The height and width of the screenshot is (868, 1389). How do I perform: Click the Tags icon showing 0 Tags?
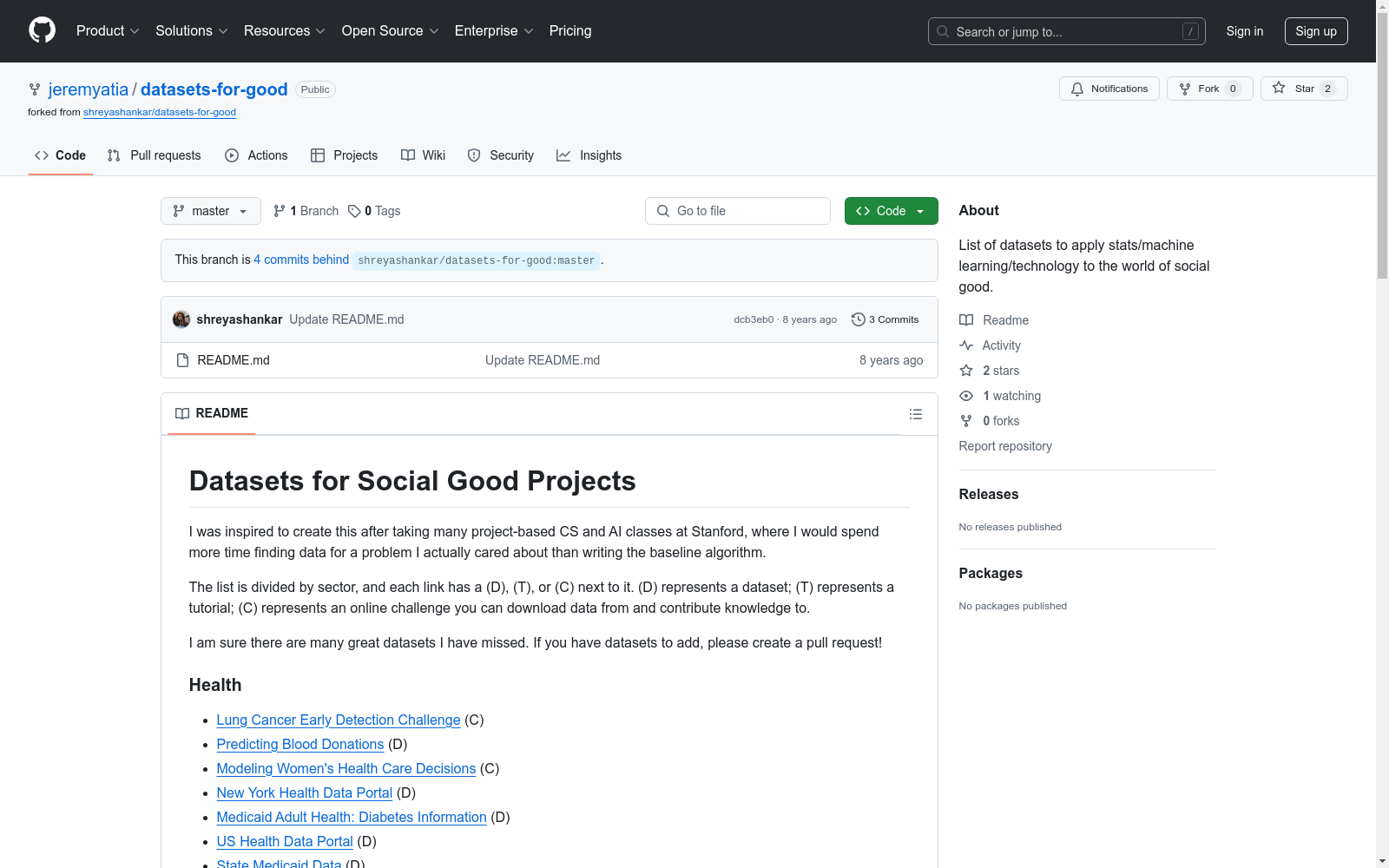tap(354, 211)
